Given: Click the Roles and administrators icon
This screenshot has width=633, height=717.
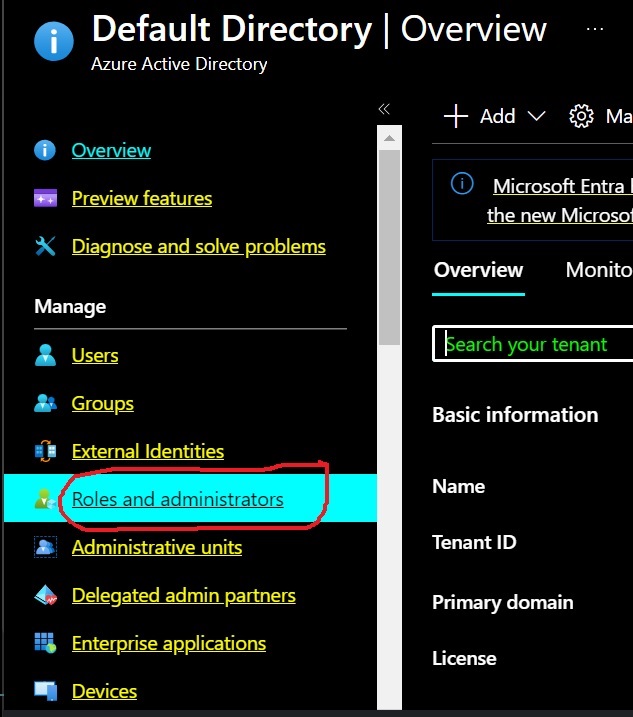Looking at the screenshot, I should (45, 499).
